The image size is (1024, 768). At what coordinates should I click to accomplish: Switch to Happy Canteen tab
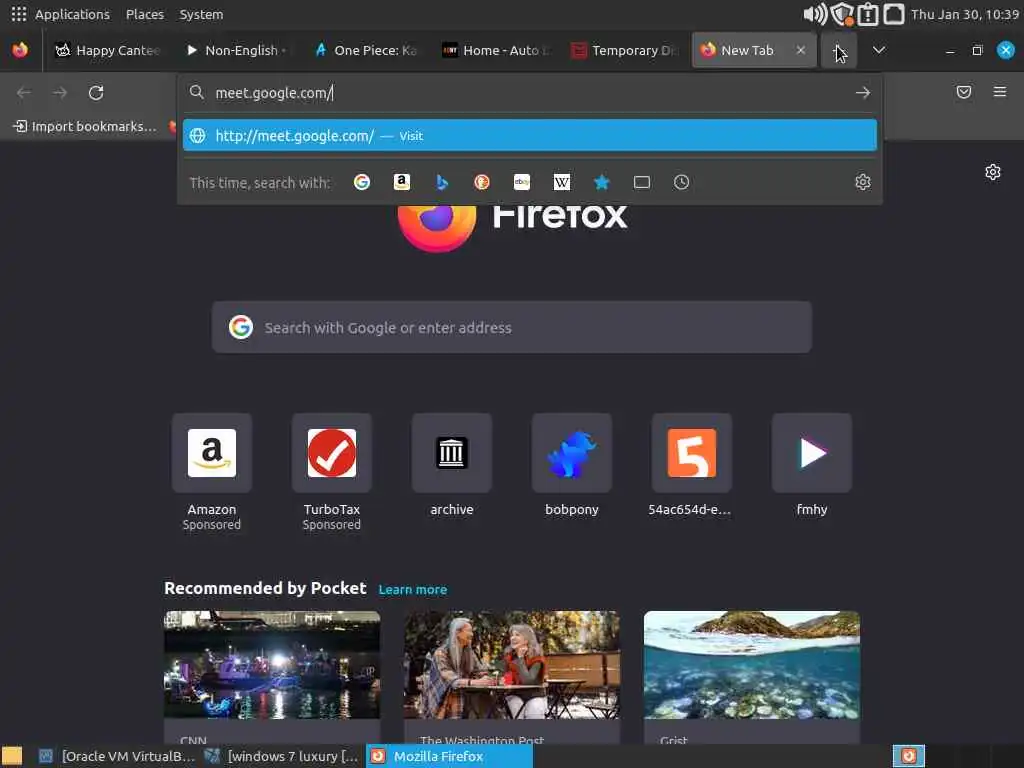(x=106, y=50)
